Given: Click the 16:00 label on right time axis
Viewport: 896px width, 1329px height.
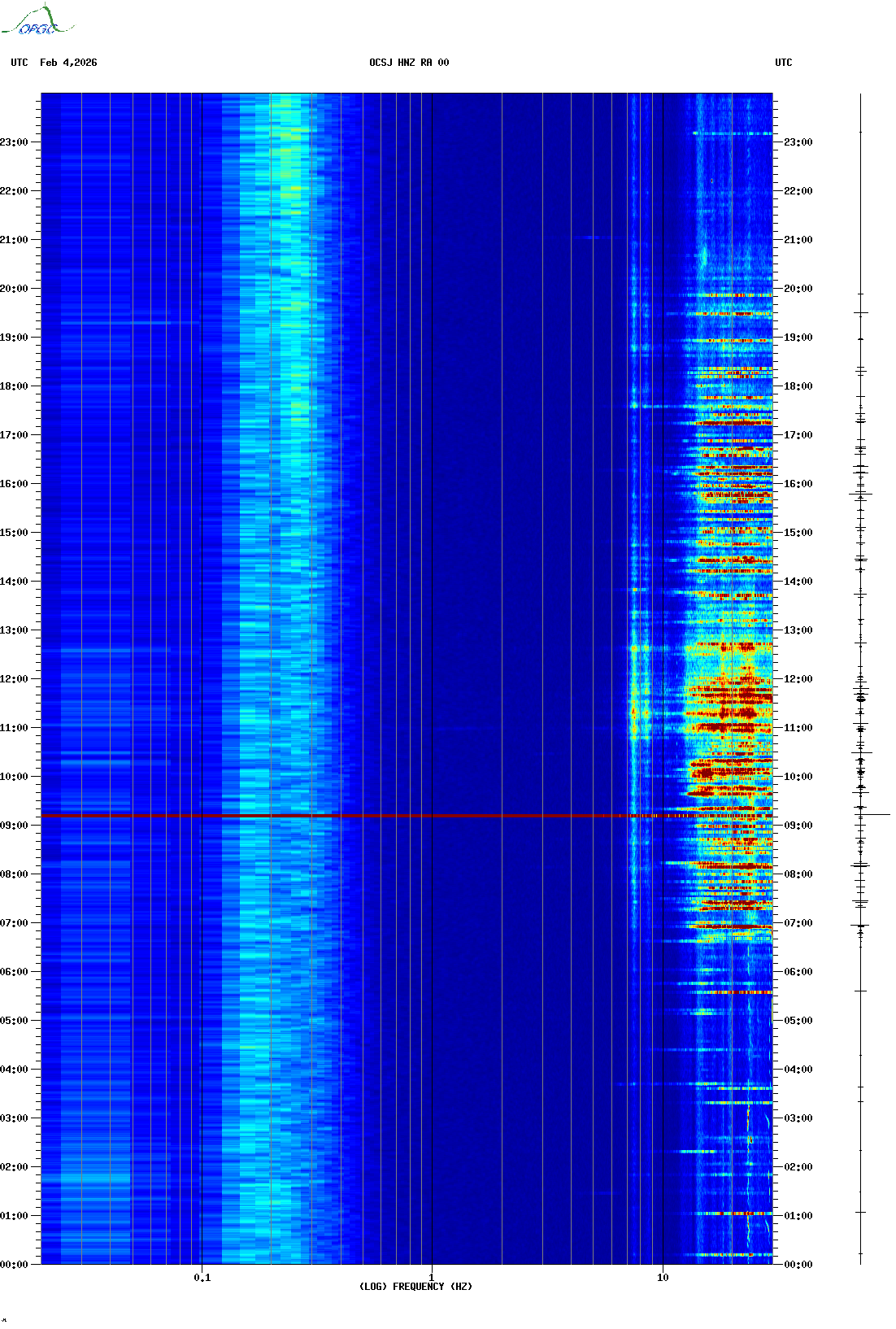Looking at the screenshot, I should [x=798, y=484].
